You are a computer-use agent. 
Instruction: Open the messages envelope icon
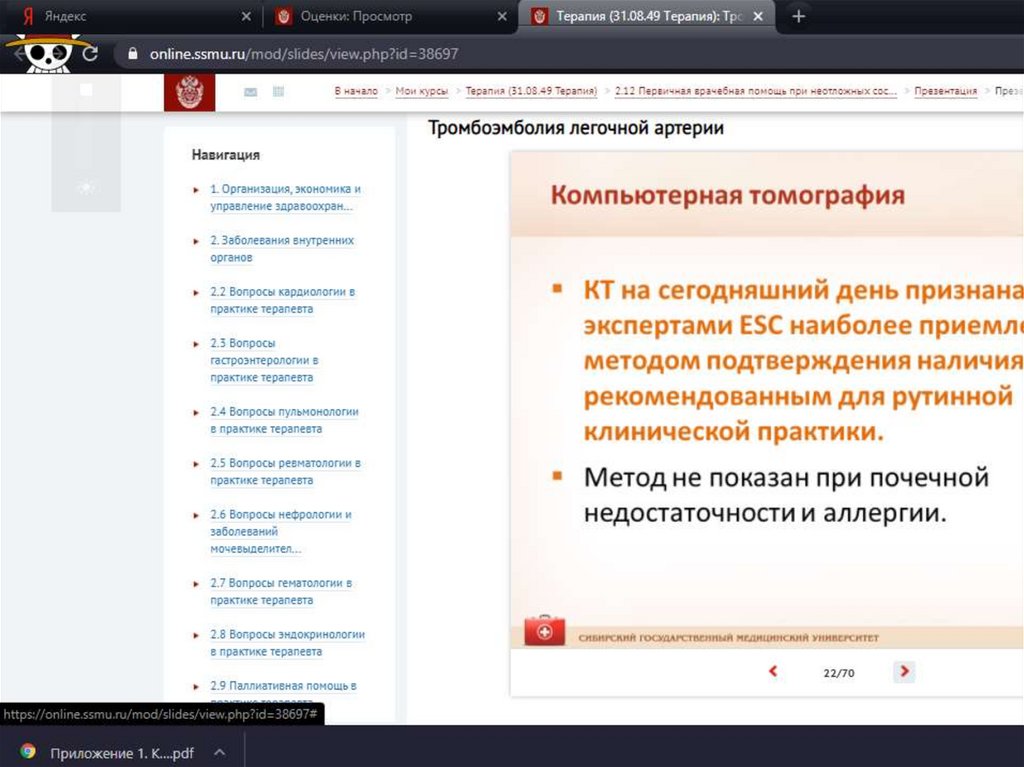[x=250, y=92]
